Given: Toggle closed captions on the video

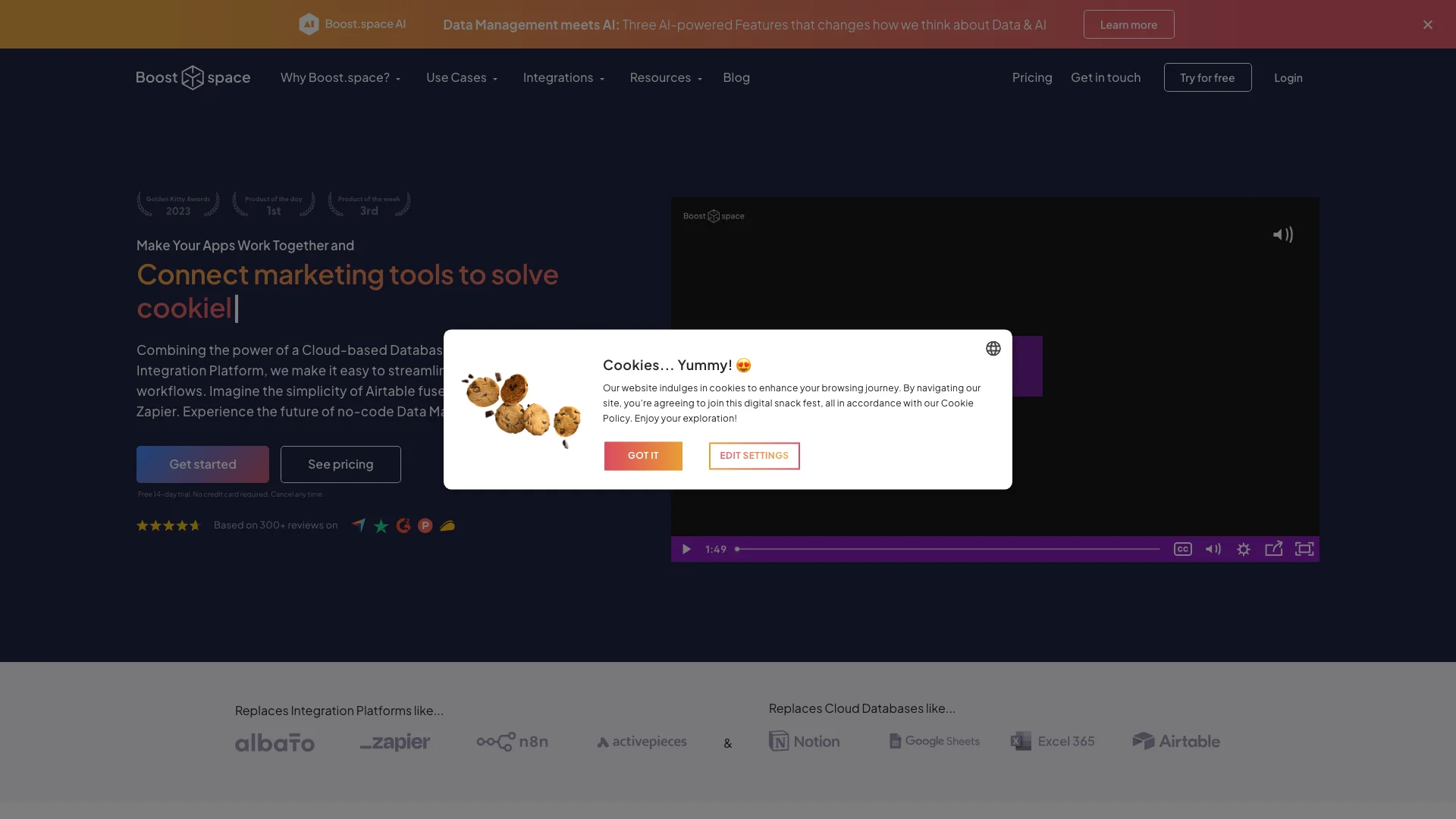Looking at the screenshot, I should (x=1183, y=549).
